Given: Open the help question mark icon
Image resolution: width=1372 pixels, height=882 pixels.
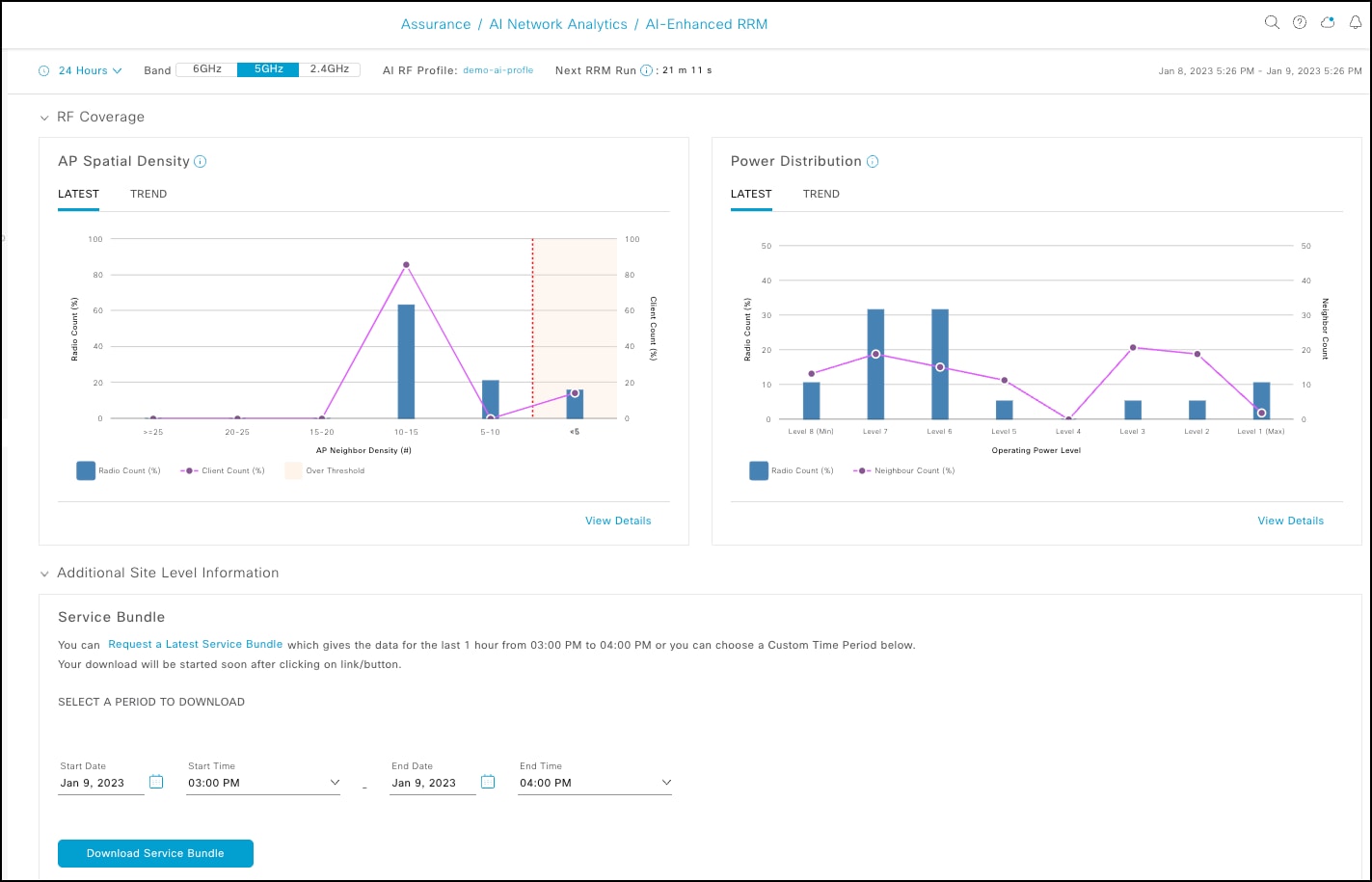Looking at the screenshot, I should point(1300,23).
